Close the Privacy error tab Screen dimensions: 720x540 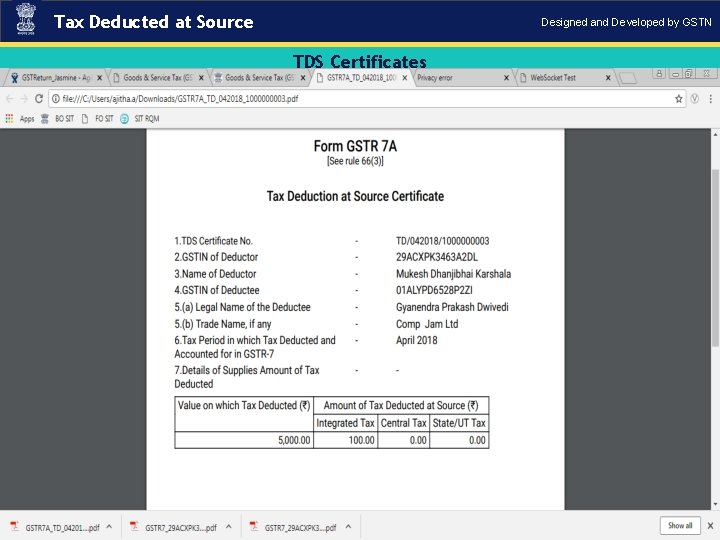click(506, 78)
